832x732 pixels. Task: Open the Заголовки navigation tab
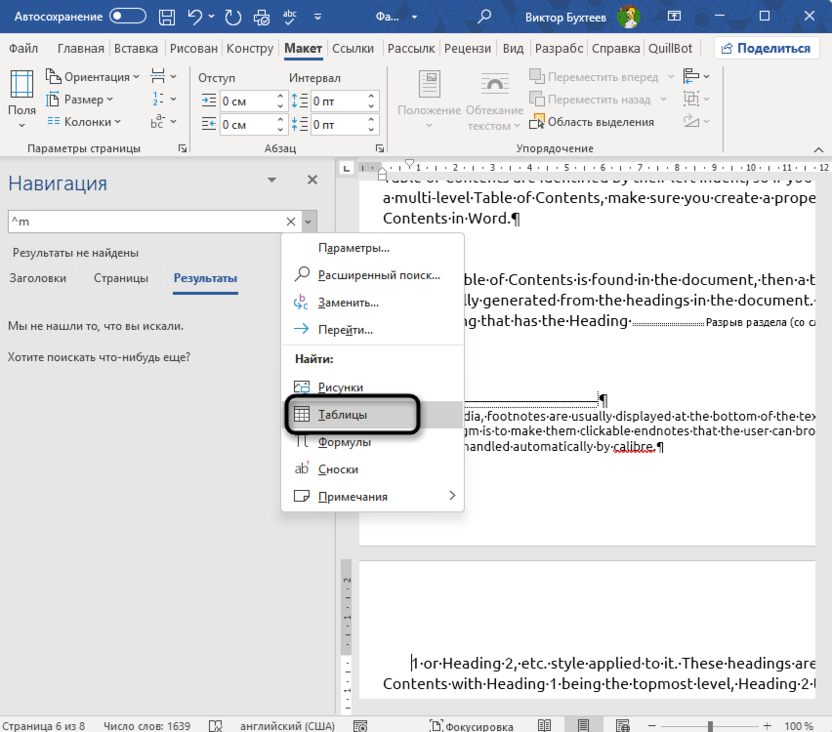(38, 278)
